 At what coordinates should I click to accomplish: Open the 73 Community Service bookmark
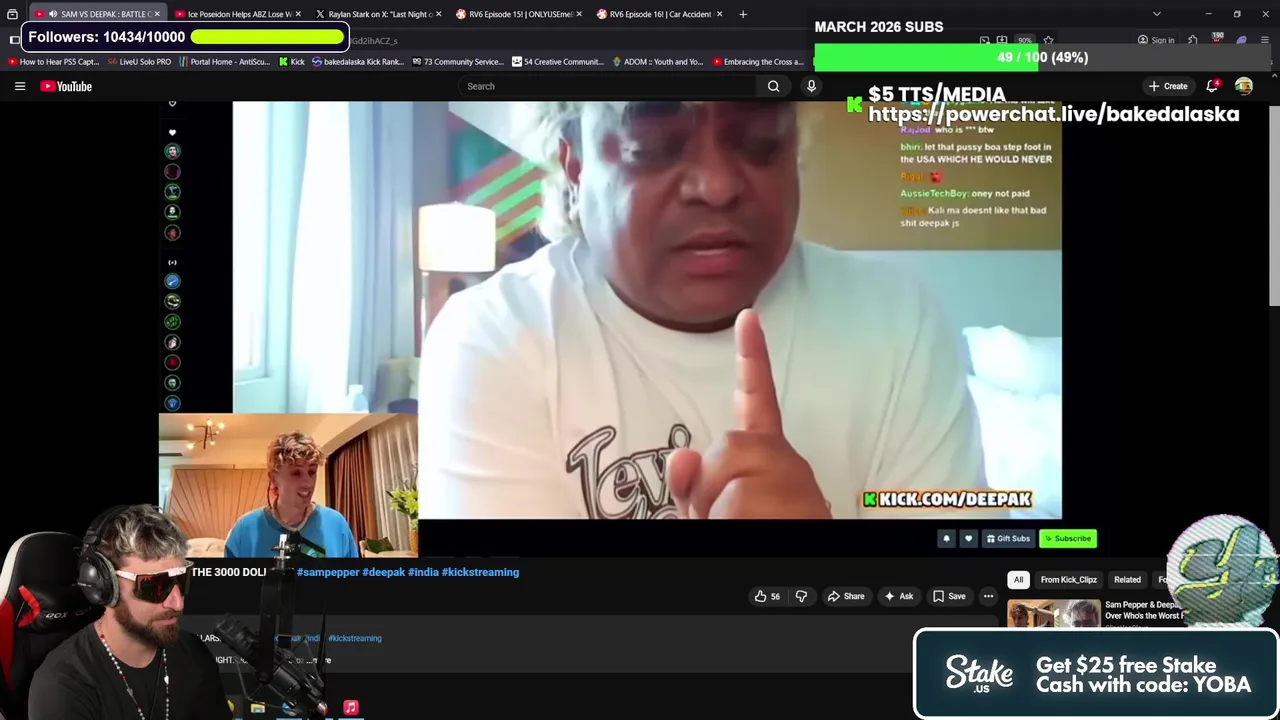(x=457, y=62)
